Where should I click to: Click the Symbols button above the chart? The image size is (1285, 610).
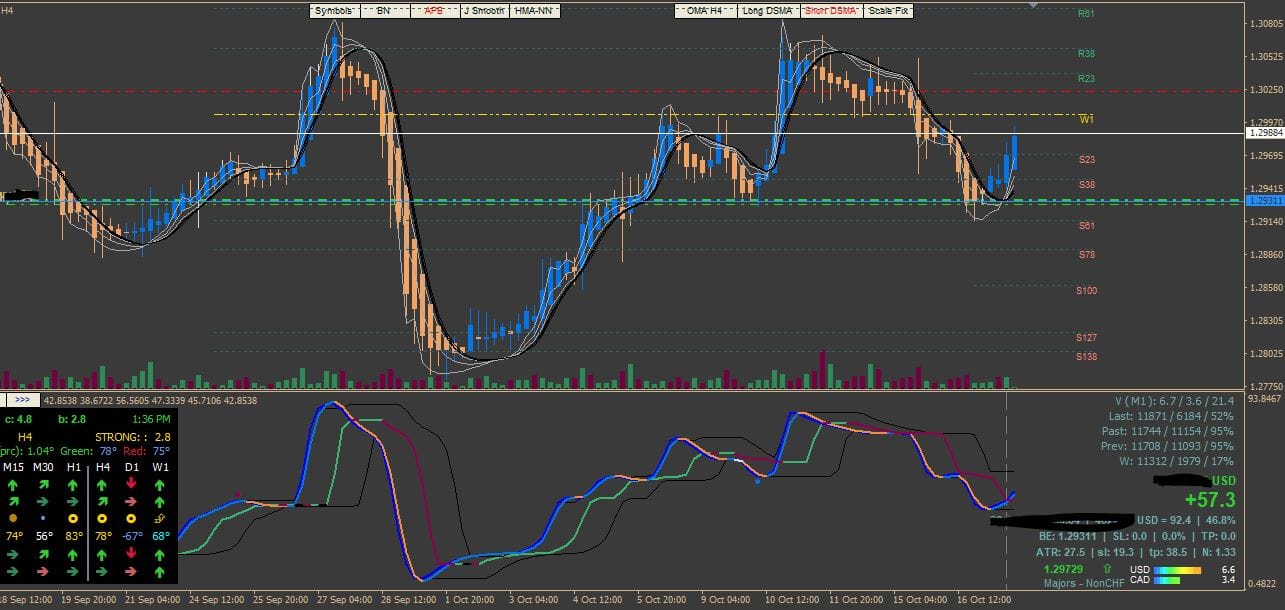coord(333,11)
